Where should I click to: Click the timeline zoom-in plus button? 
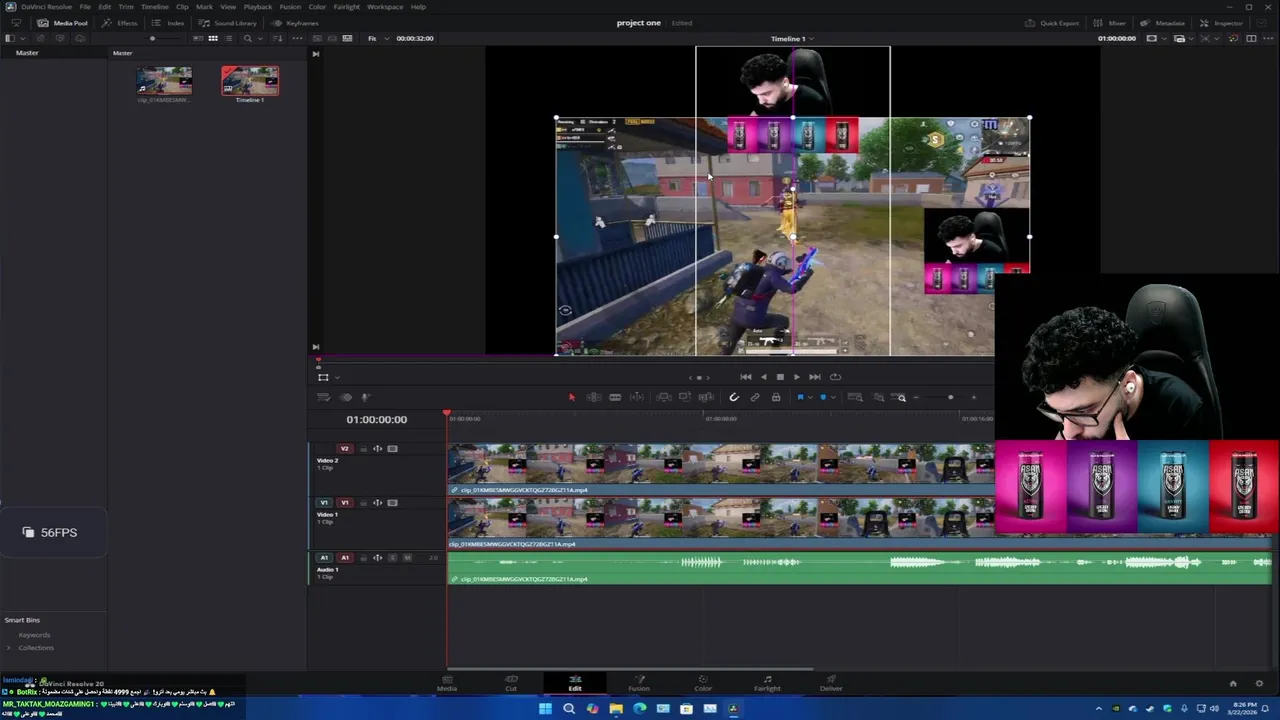point(974,397)
